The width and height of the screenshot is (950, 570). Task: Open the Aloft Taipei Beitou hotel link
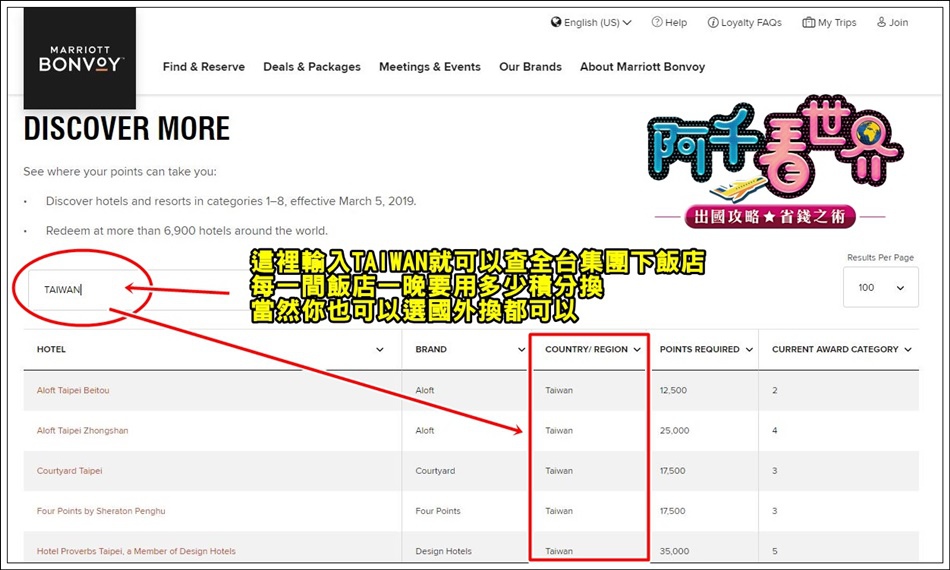coord(73,390)
